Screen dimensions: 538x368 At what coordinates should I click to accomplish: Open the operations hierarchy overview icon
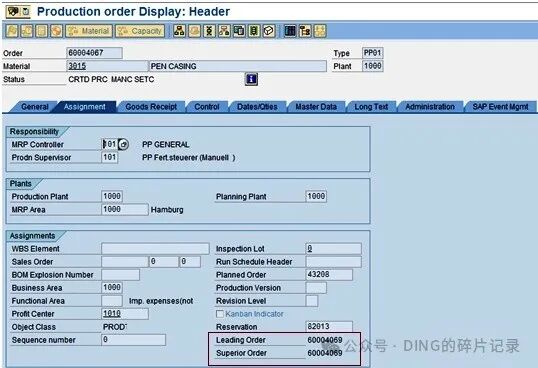coord(179,31)
